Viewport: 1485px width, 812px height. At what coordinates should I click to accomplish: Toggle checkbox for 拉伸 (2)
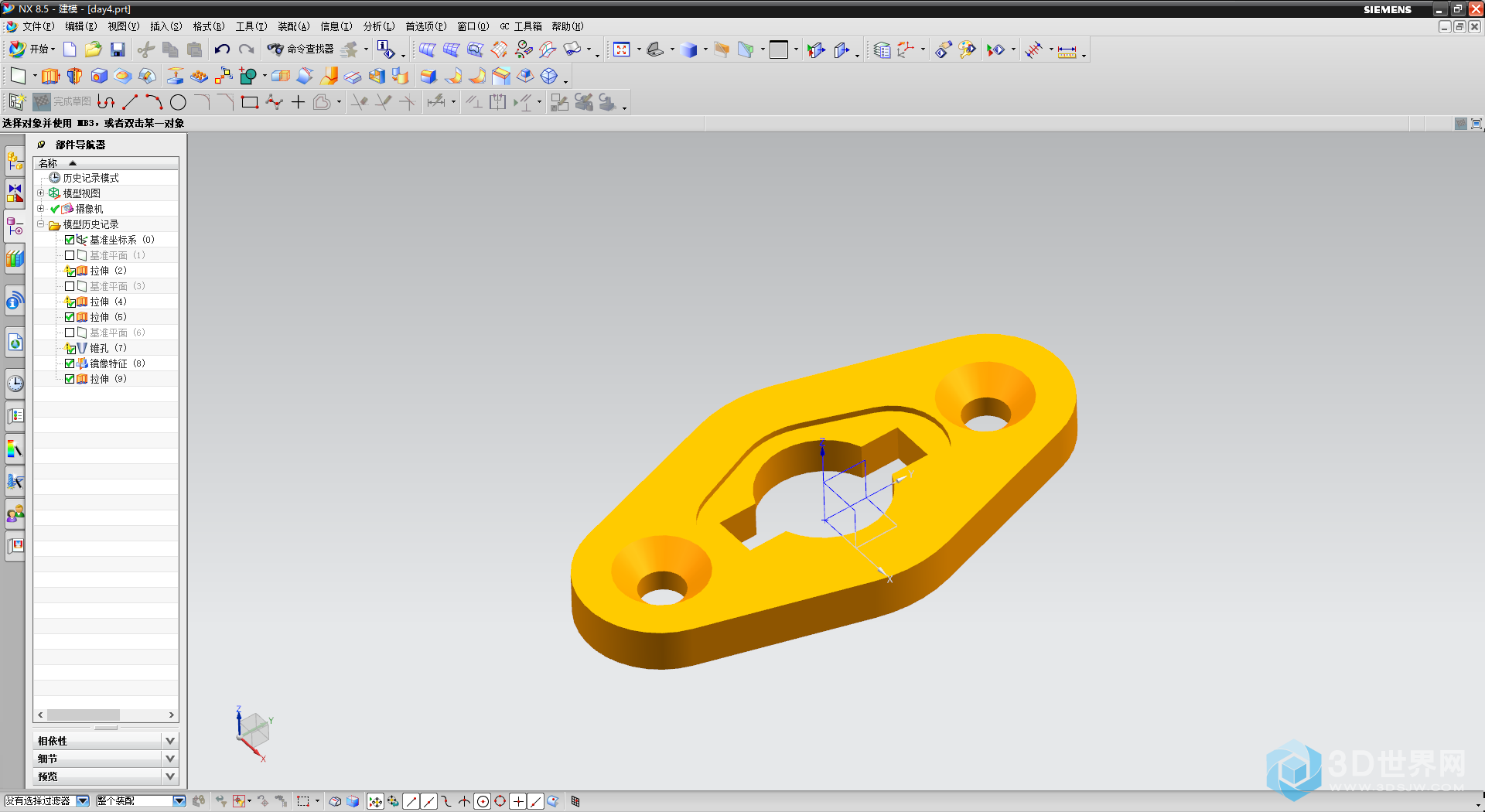70,271
